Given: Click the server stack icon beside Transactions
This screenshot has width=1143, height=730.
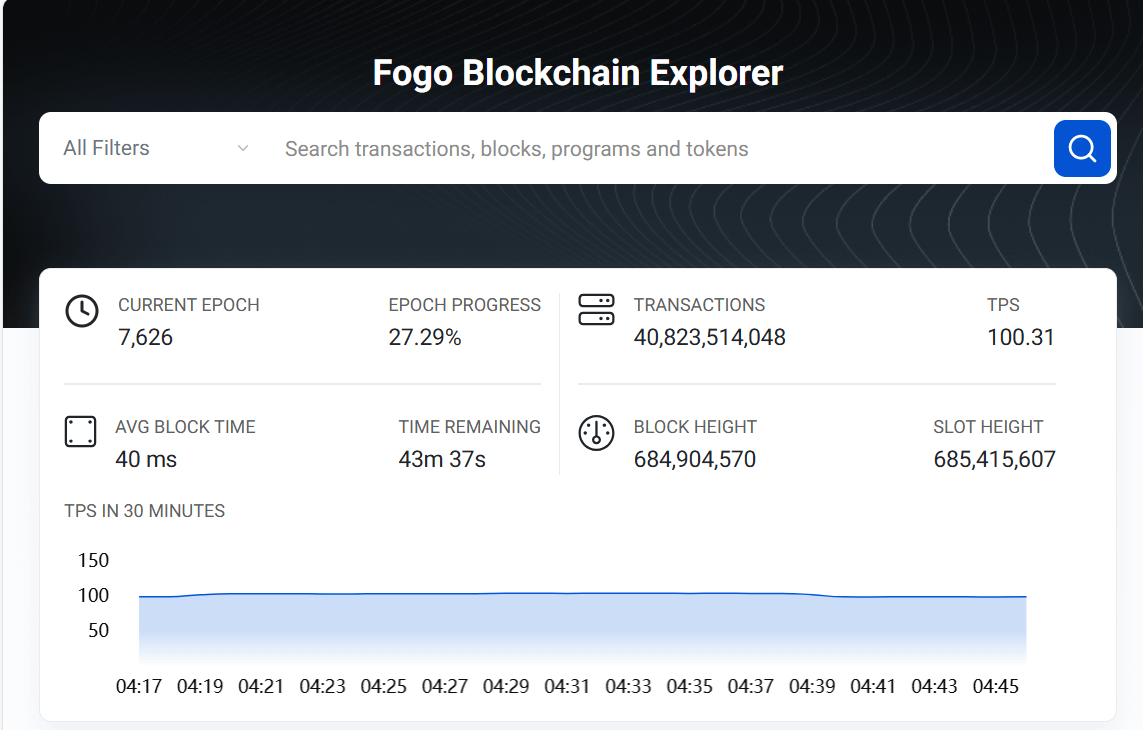Looking at the screenshot, I should pyautogui.click(x=596, y=310).
